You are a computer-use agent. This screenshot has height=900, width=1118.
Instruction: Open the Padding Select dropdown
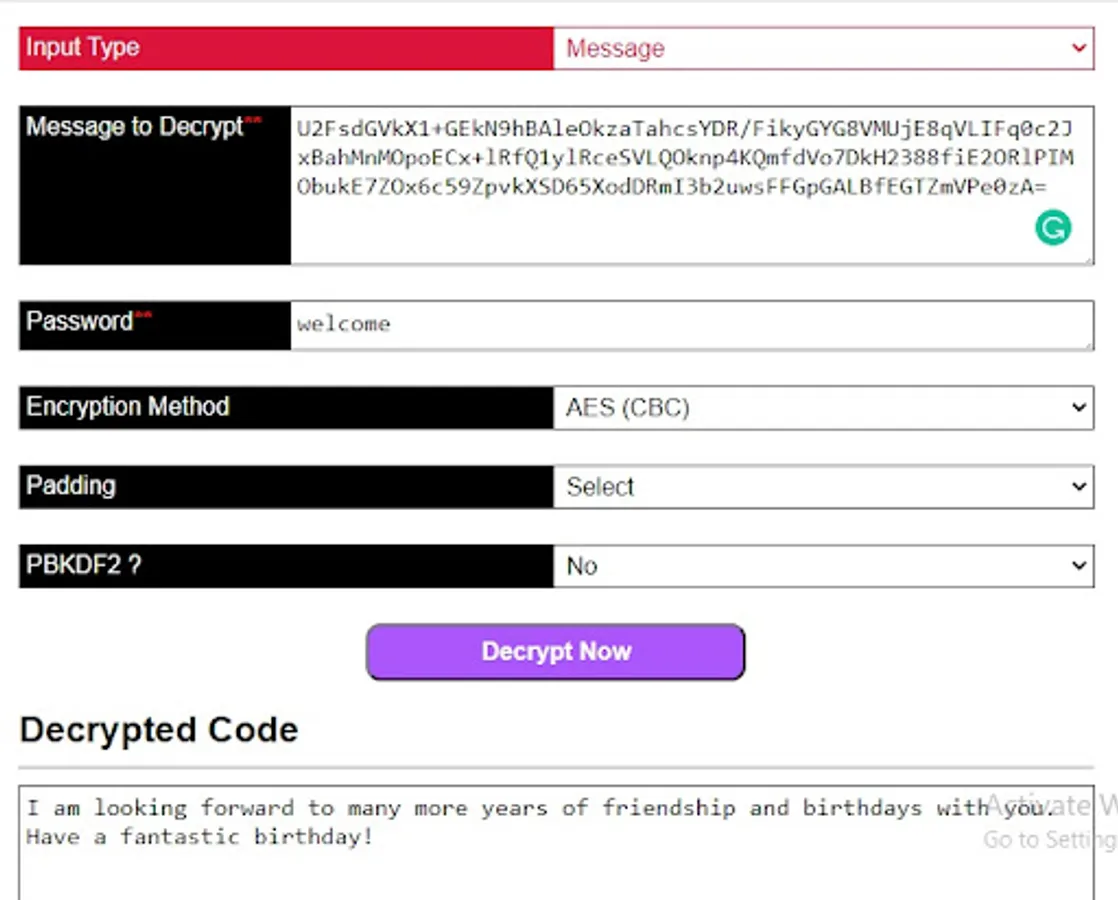coord(823,487)
